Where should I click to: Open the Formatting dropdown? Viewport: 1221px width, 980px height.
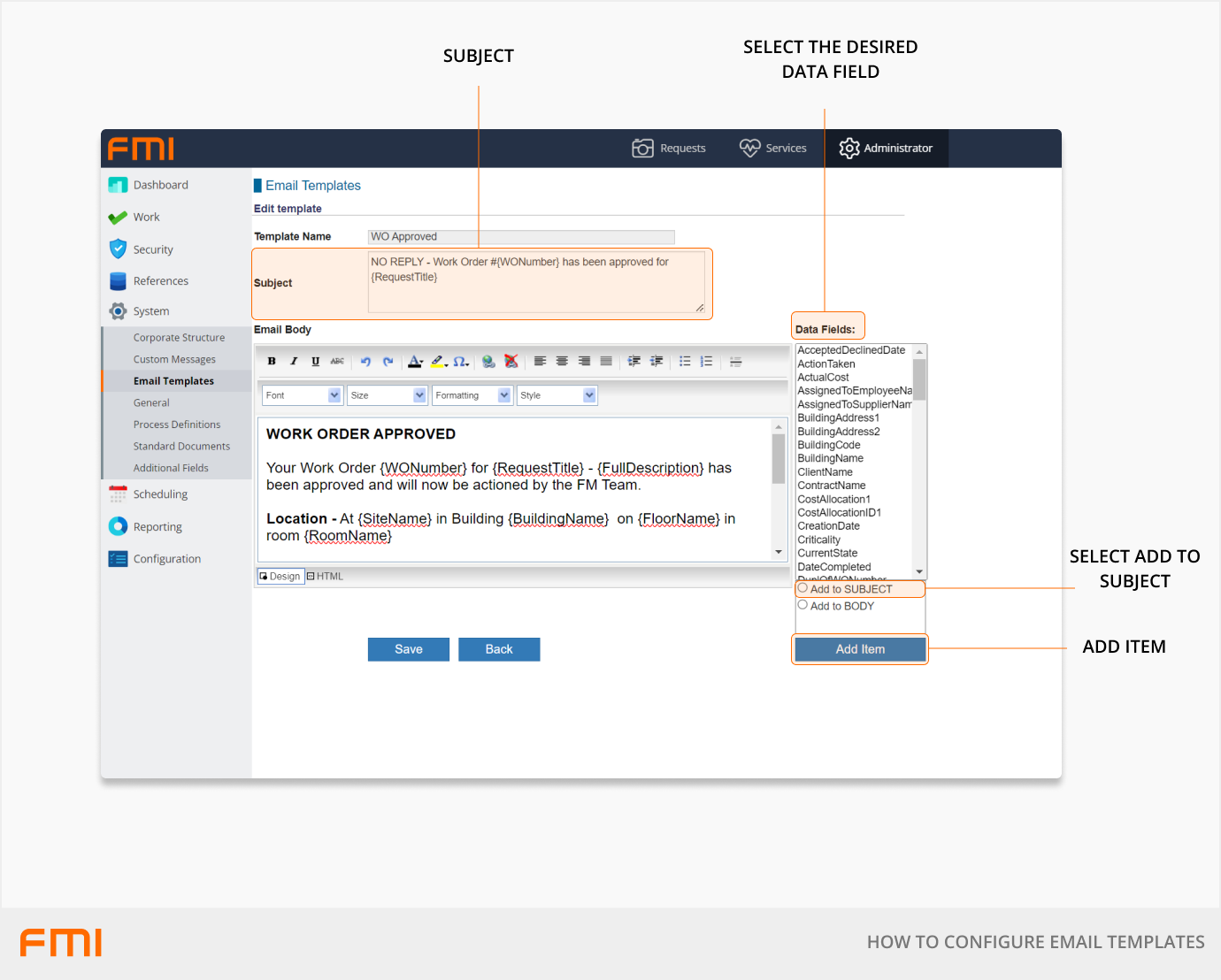coord(472,395)
